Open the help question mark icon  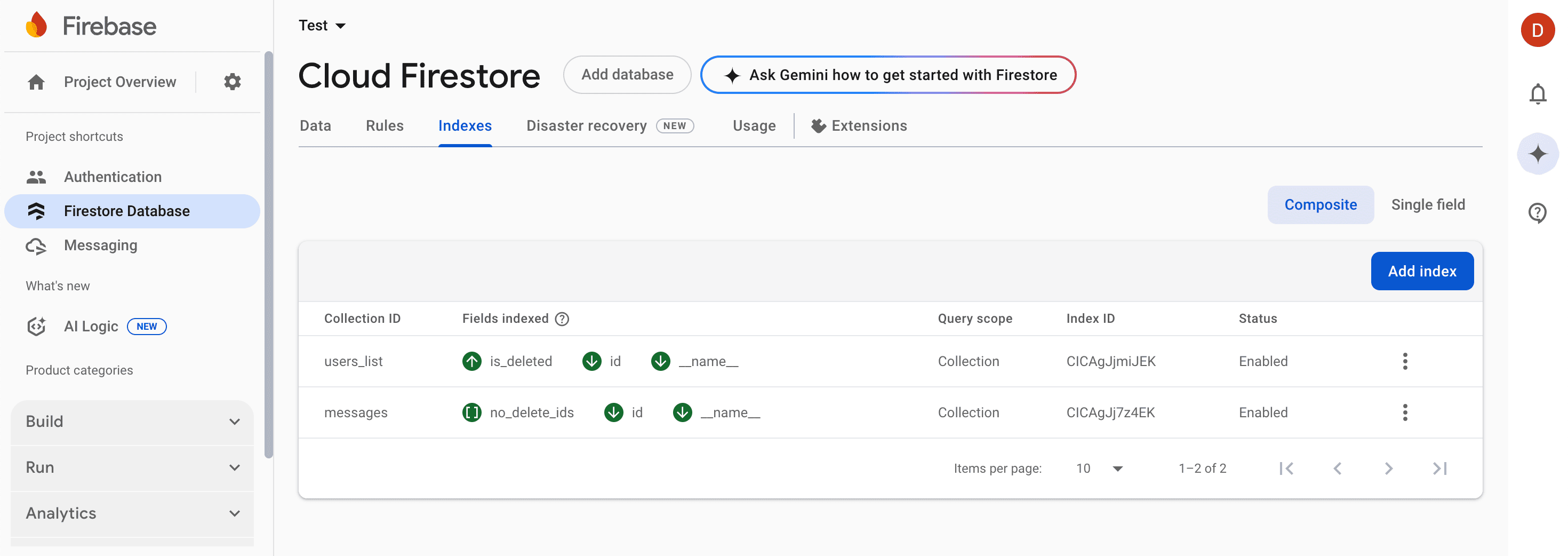pos(1538,213)
